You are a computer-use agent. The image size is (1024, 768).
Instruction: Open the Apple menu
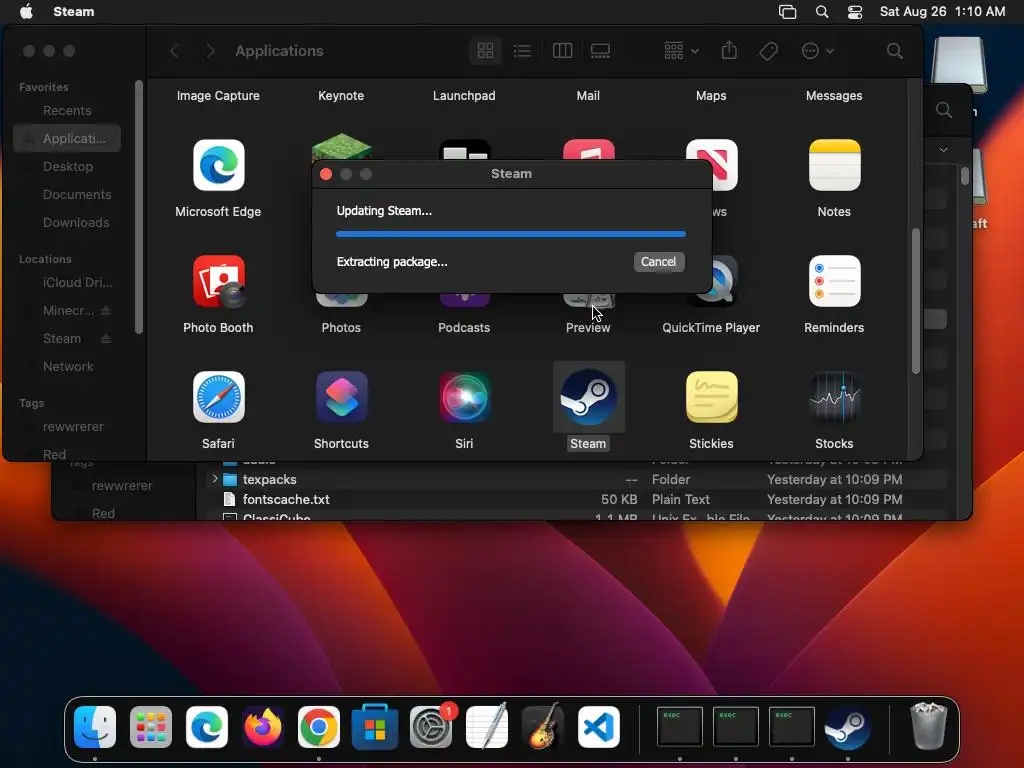(x=26, y=12)
